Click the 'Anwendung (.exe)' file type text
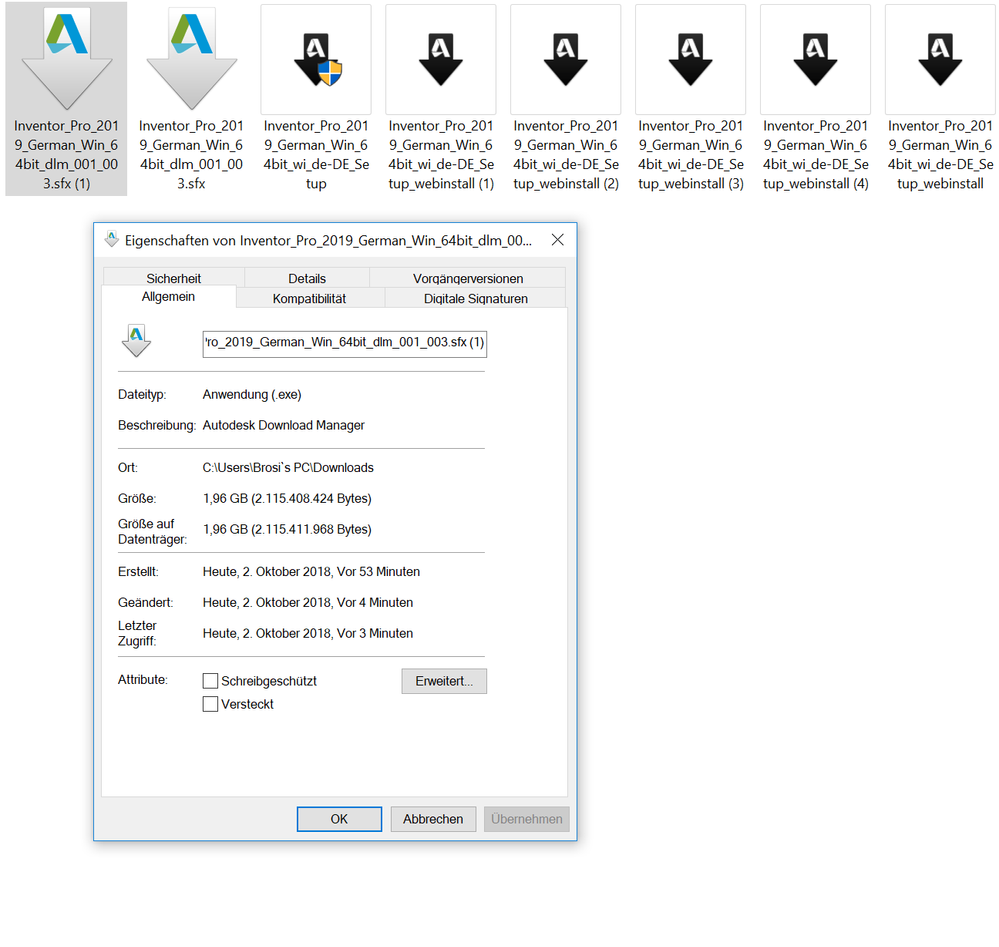 (x=252, y=394)
